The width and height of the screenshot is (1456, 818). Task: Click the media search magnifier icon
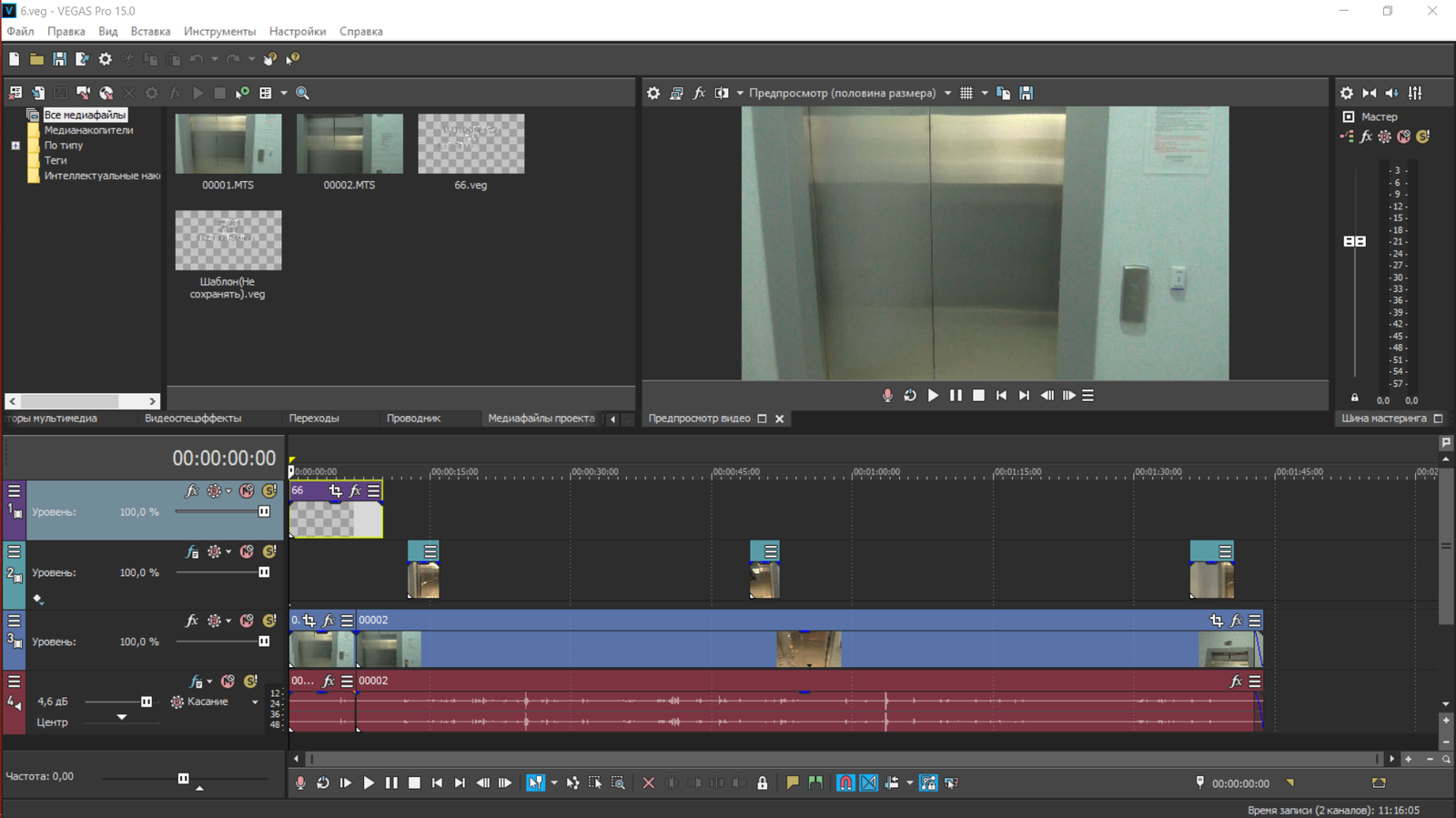tap(302, 93)
